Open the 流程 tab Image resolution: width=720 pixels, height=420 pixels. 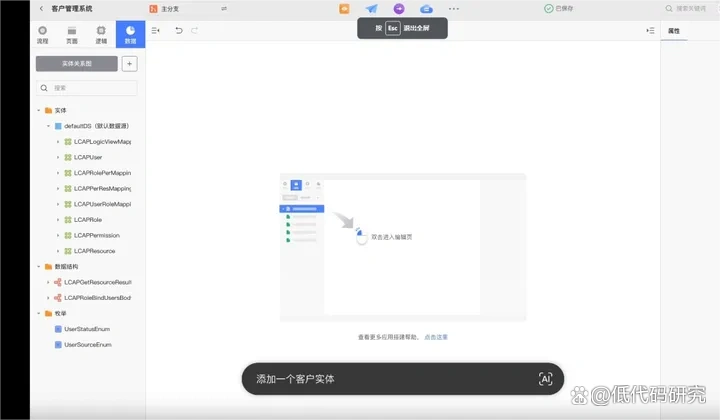(x=43, y=35)
